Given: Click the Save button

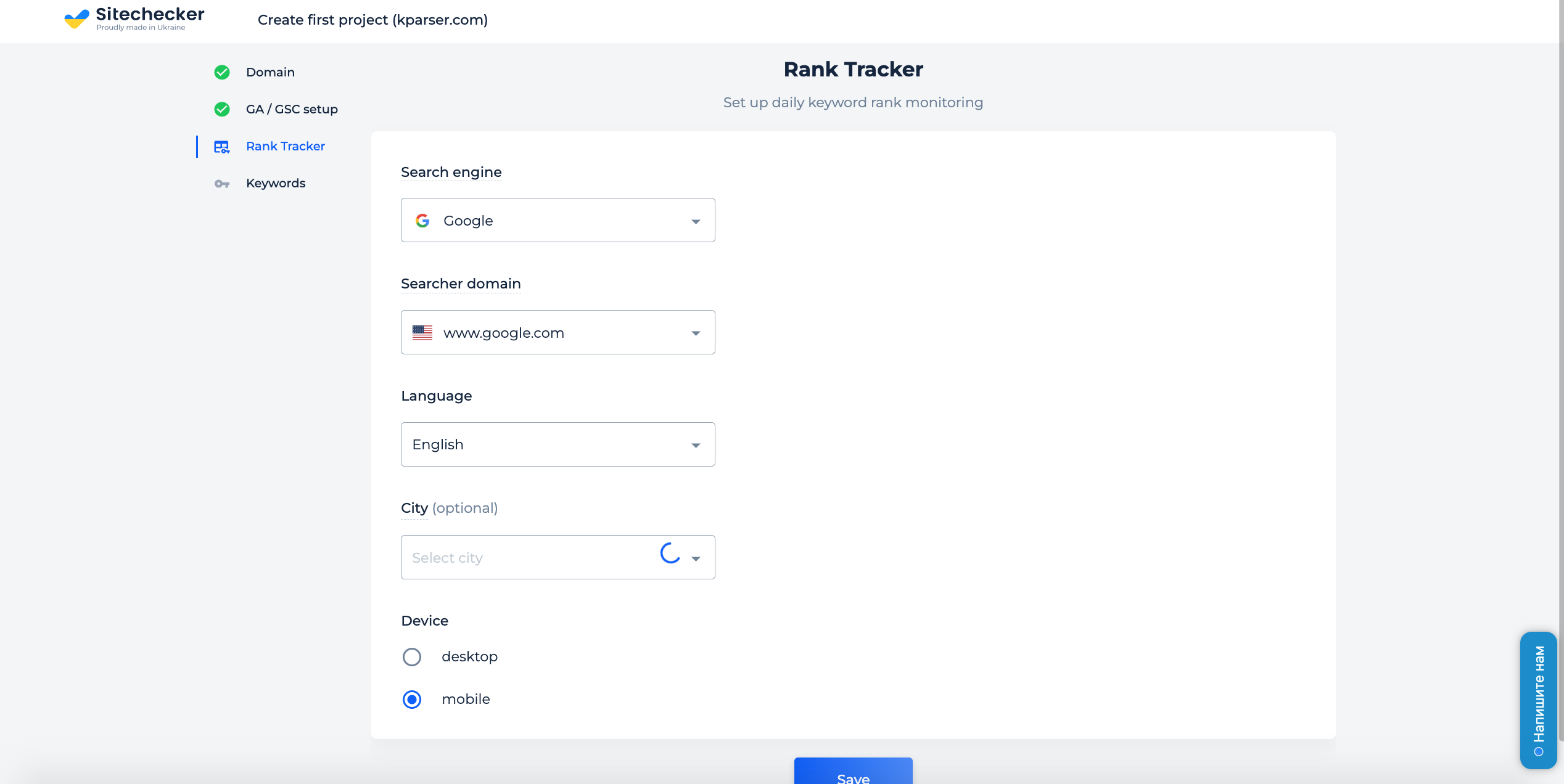Looking at the screenshot, I should pyautogui.click(x=854, y=771).
